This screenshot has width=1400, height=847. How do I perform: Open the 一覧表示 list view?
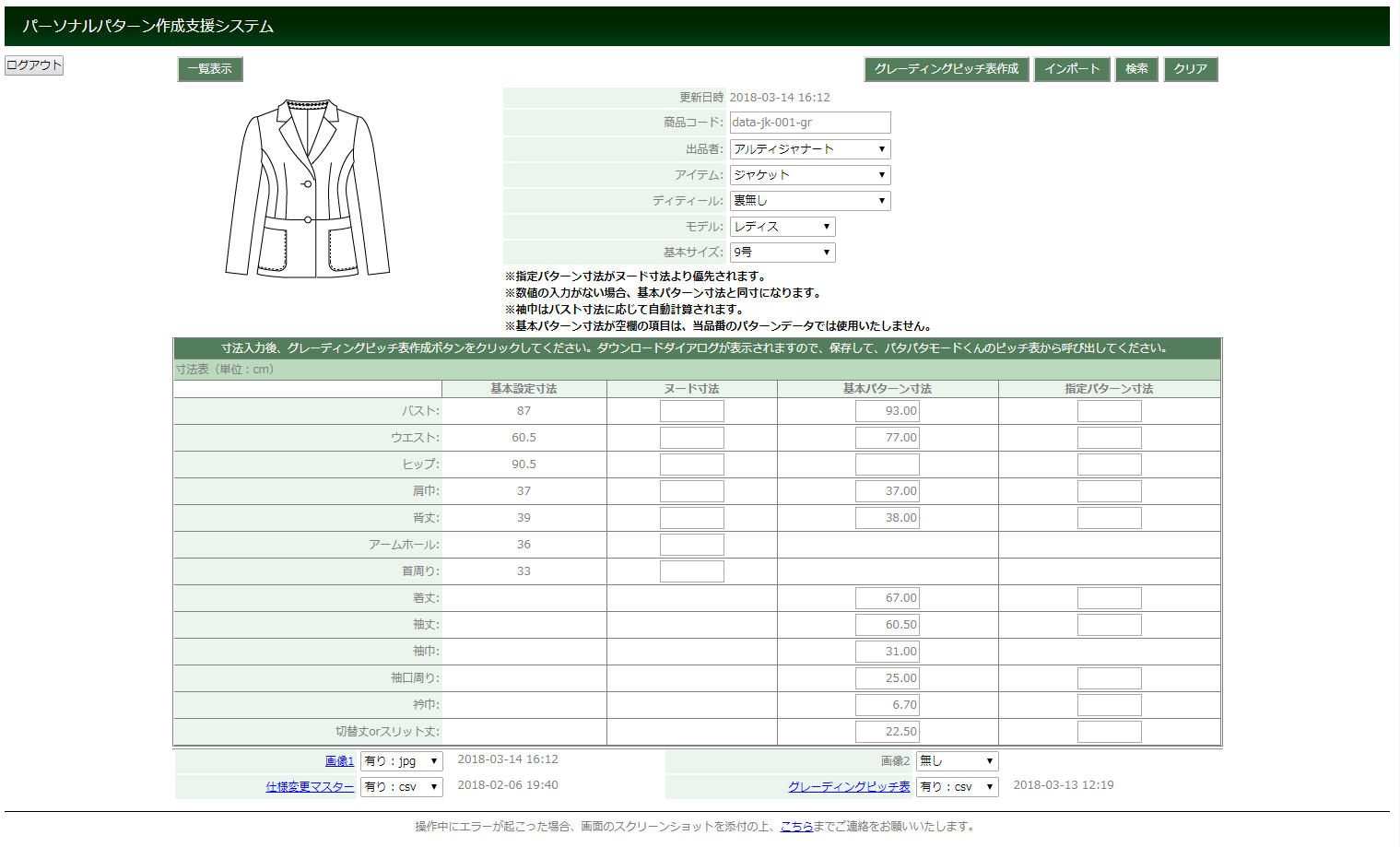pyautogui.click(x=210, y=69)
